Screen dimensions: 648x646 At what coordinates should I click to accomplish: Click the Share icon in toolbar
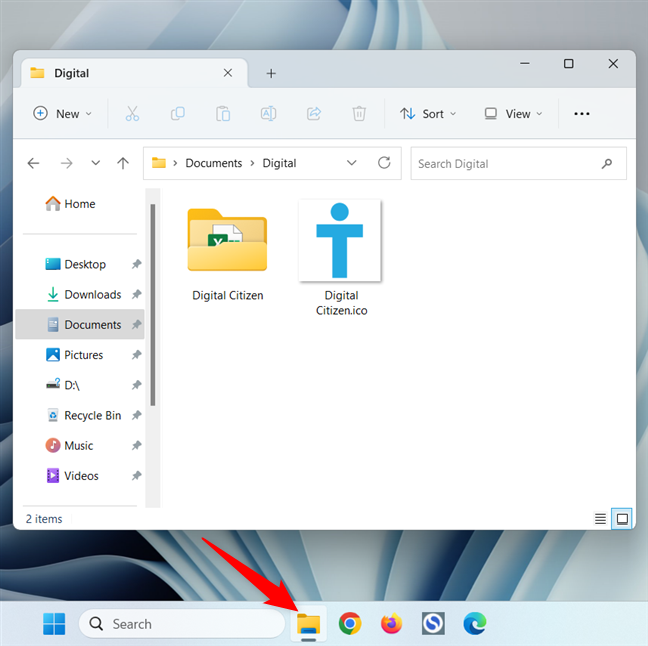click(314, 114)
